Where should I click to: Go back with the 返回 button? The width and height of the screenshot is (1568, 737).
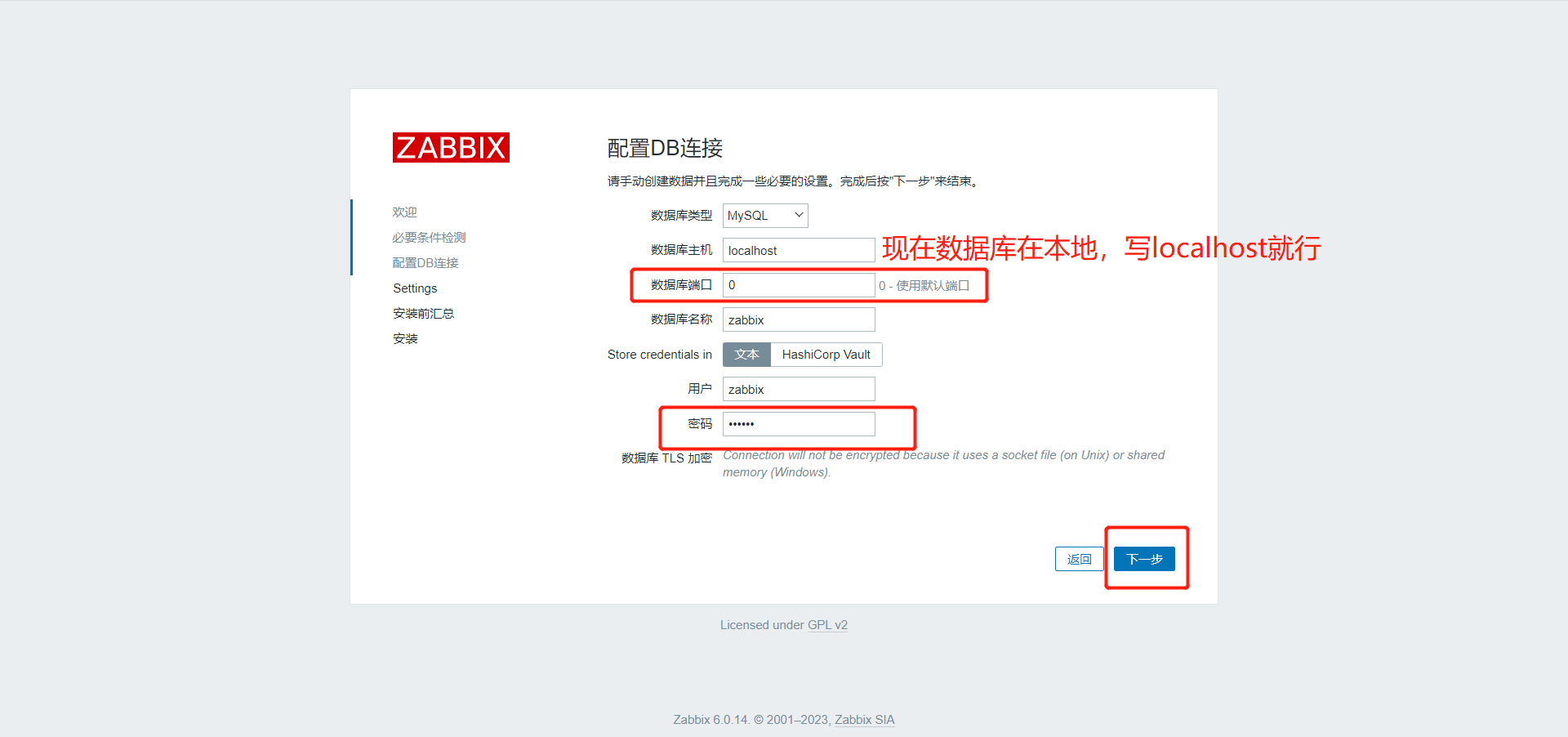coord(1079,559)
